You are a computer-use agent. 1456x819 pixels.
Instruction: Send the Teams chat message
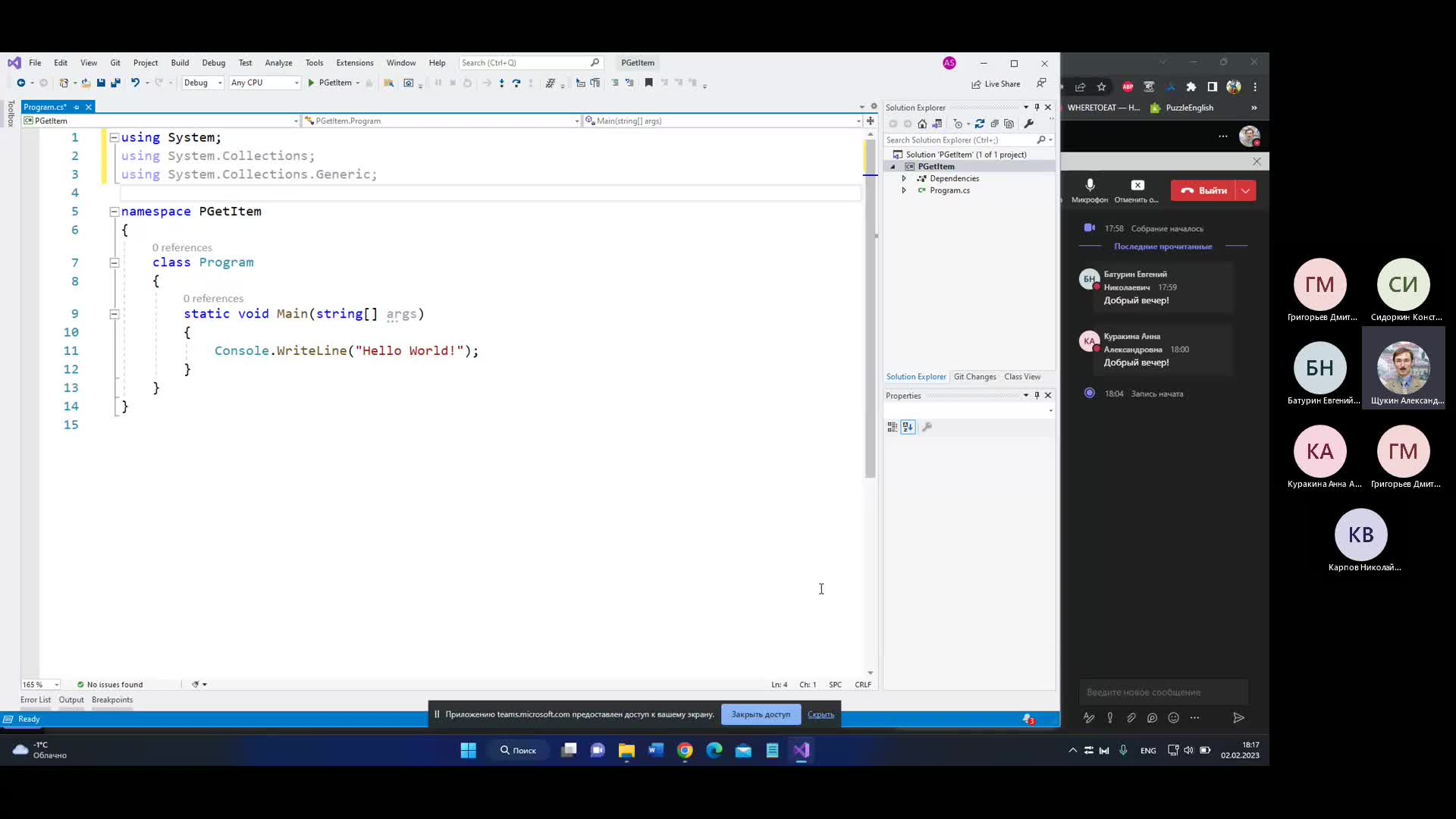[x=1238, y=717]
